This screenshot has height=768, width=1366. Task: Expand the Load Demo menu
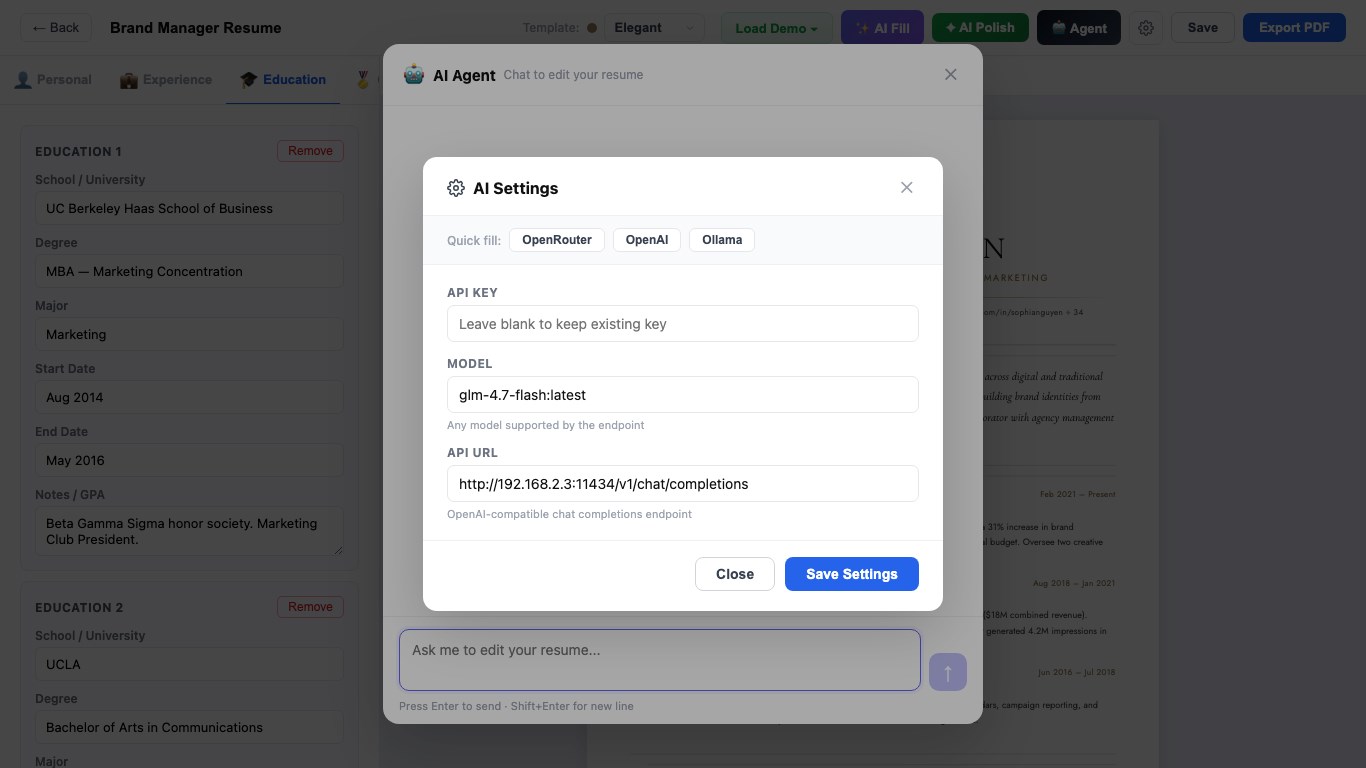click(x=777, y=28)
